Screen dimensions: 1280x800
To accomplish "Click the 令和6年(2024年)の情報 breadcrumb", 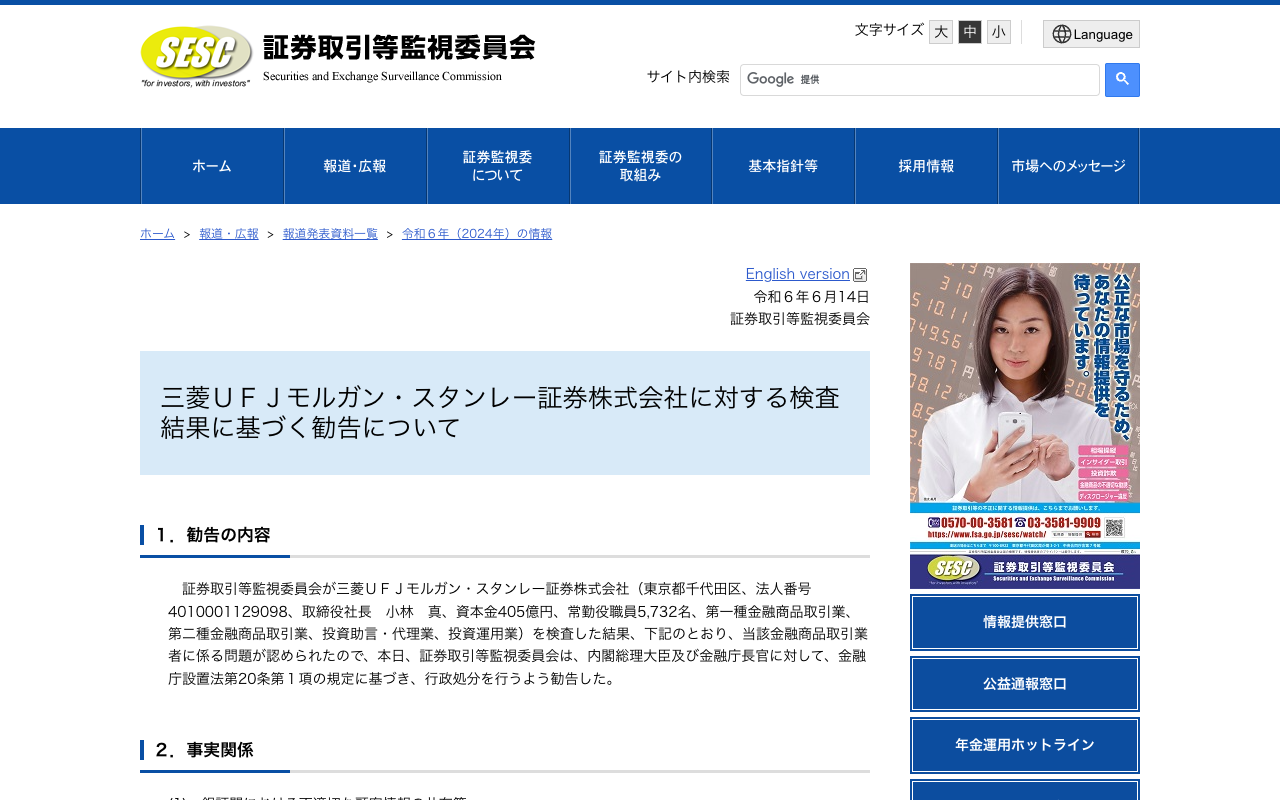I will 477,234.
